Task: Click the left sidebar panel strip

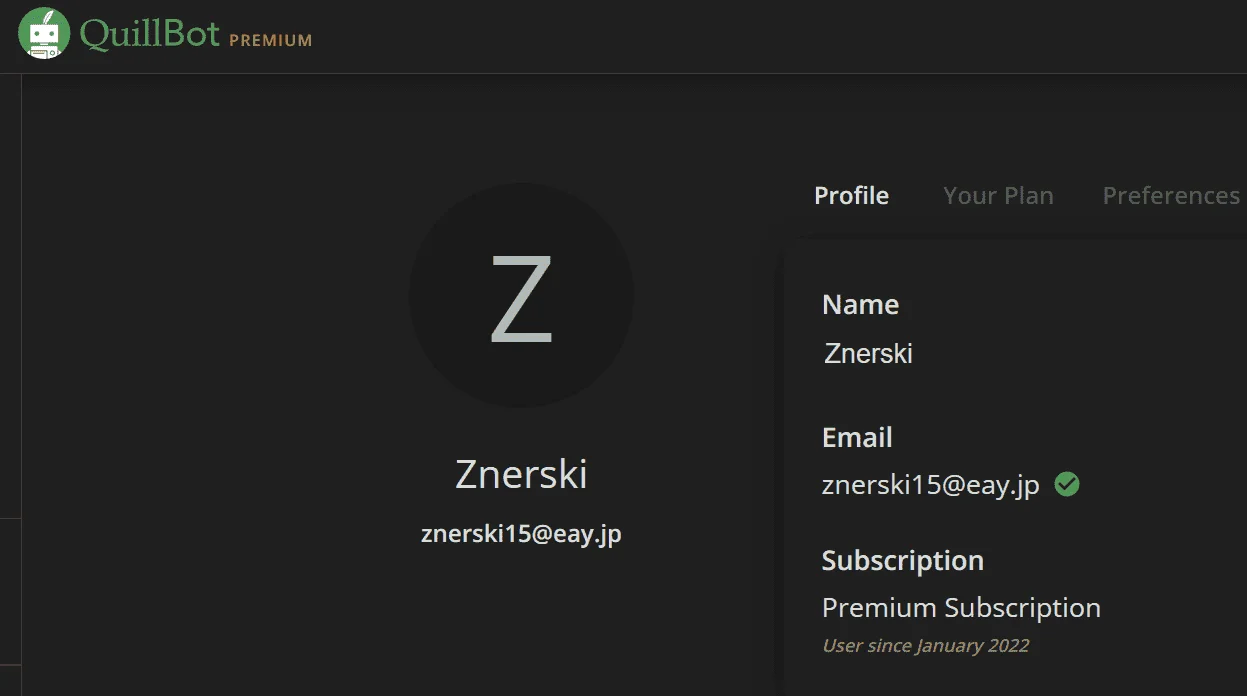Action: [x=10, y=385]
